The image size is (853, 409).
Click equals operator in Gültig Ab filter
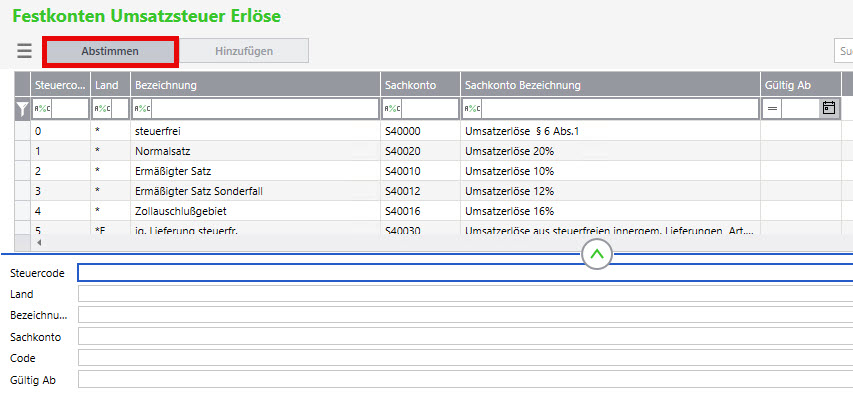[x=772, y=109]
